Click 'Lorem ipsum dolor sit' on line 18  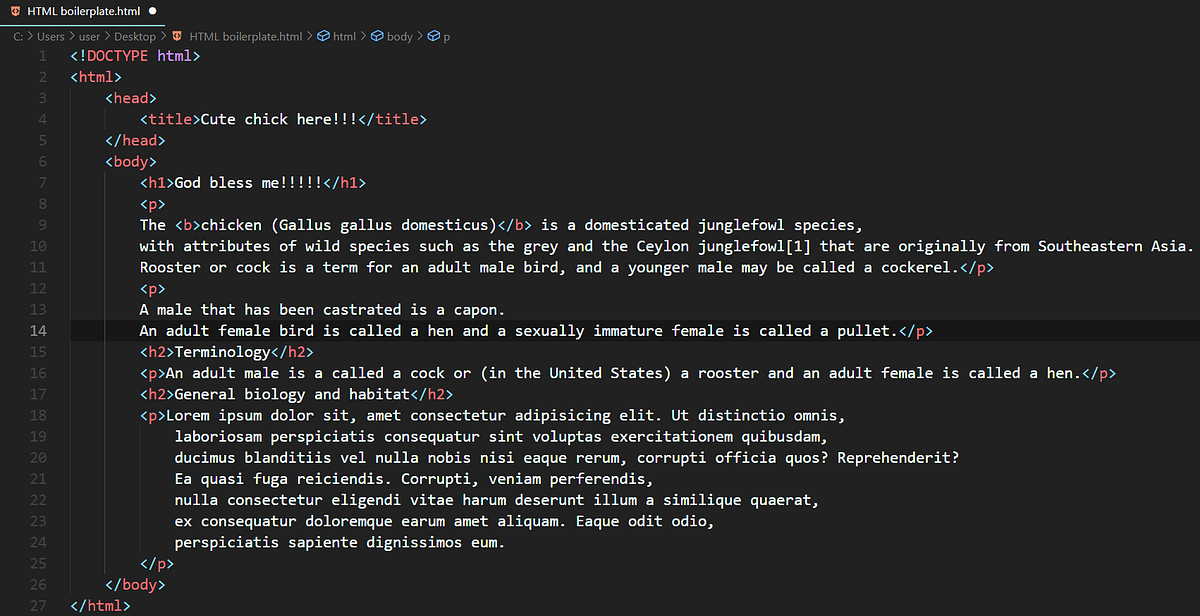257,415
